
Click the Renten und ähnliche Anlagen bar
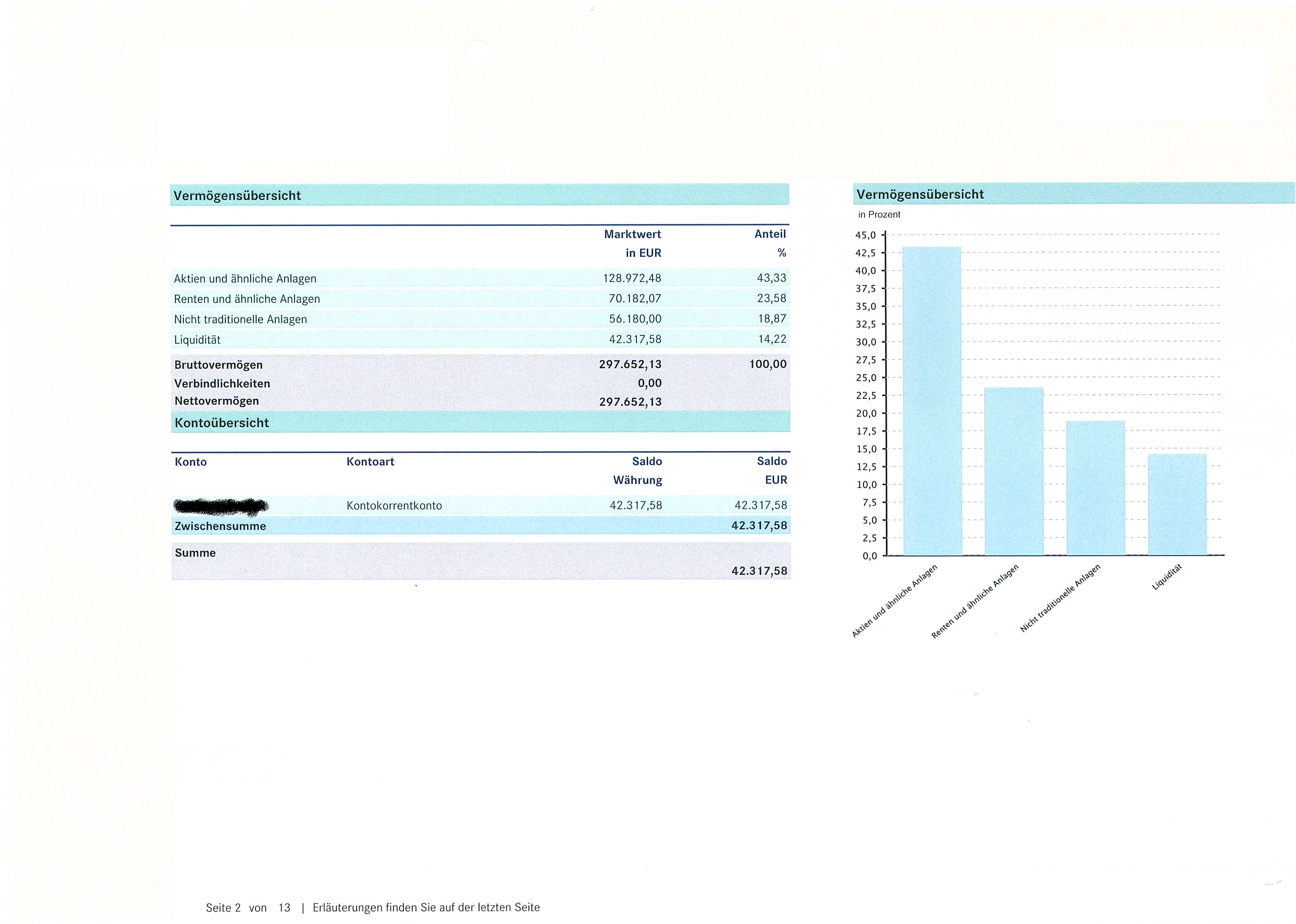1014,471
